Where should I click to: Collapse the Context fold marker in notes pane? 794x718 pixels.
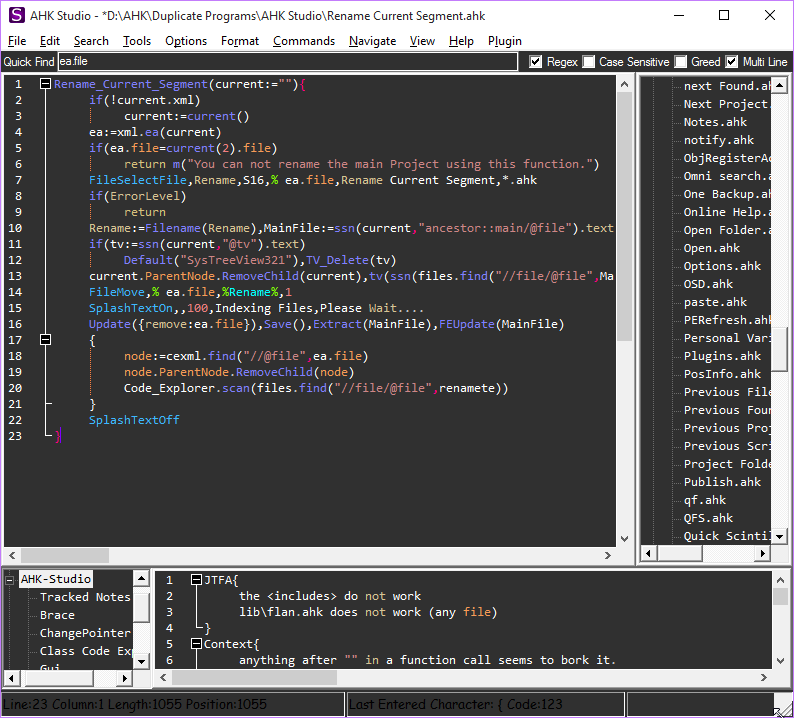tap(195, 644)
